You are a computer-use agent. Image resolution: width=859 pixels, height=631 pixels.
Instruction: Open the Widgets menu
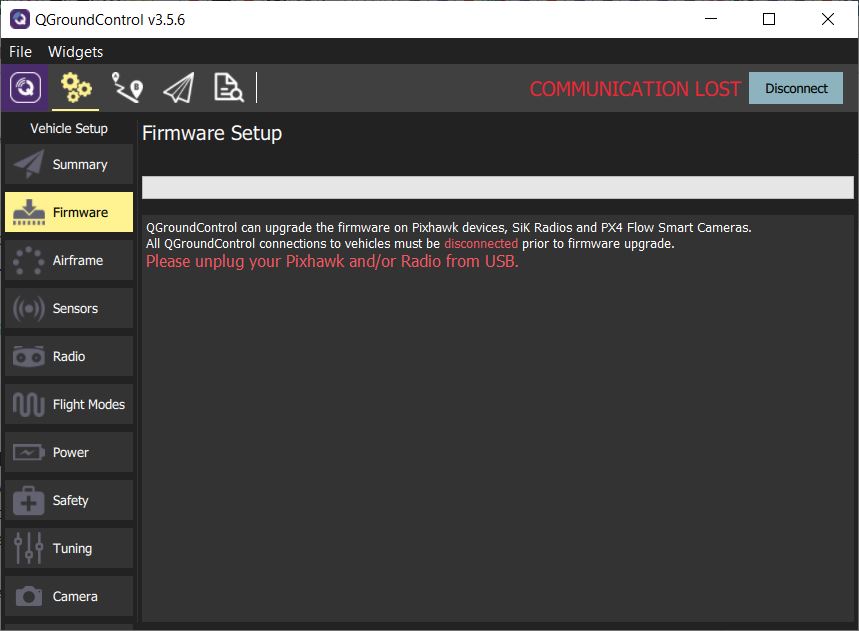click(x=76, y=51)
